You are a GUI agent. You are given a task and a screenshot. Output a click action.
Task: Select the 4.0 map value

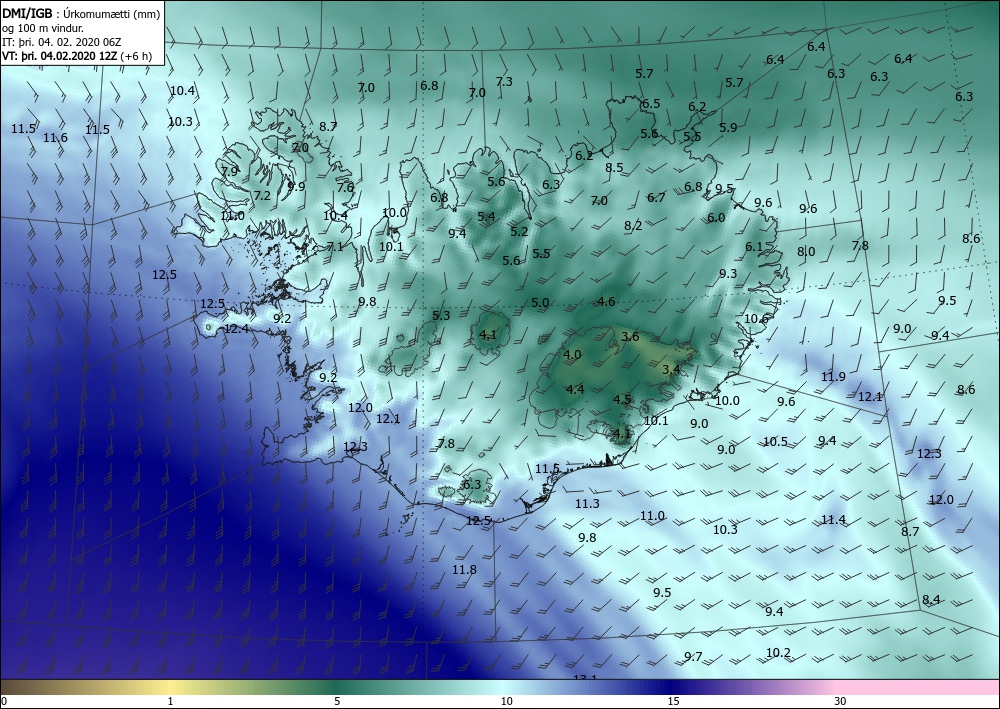click(x=572, y=354)
